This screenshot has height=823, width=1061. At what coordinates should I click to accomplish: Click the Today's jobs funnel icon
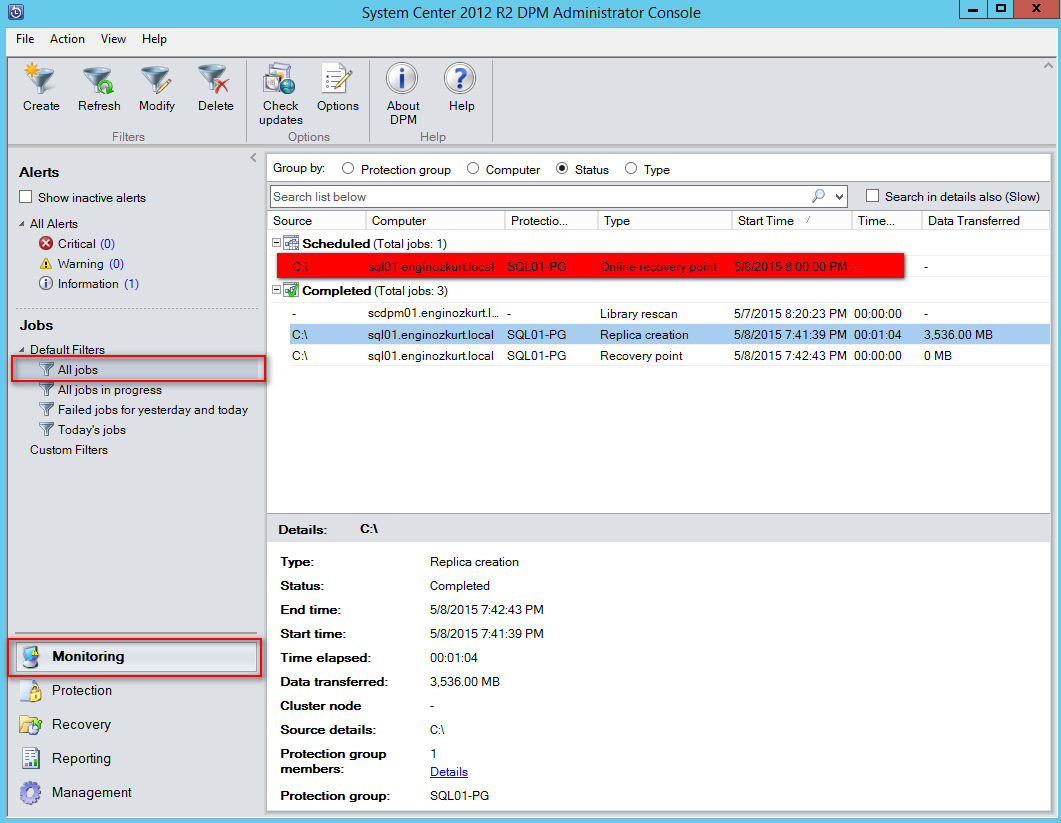(46, 430)
